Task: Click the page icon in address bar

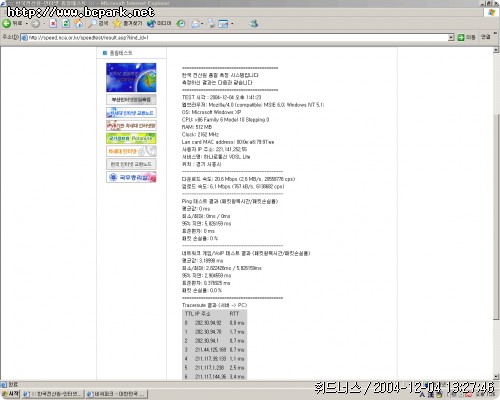Action: tap(24, 38)
